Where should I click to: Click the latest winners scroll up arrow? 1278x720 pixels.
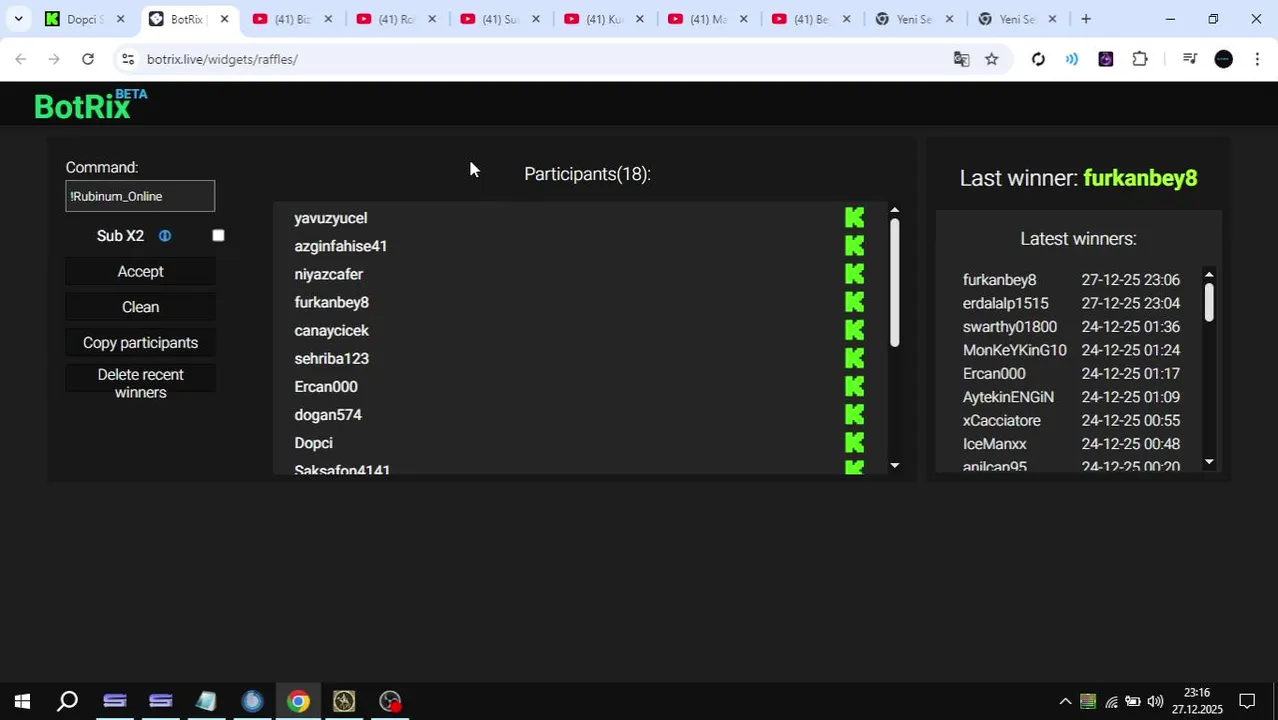click(x=1209, y=275)
